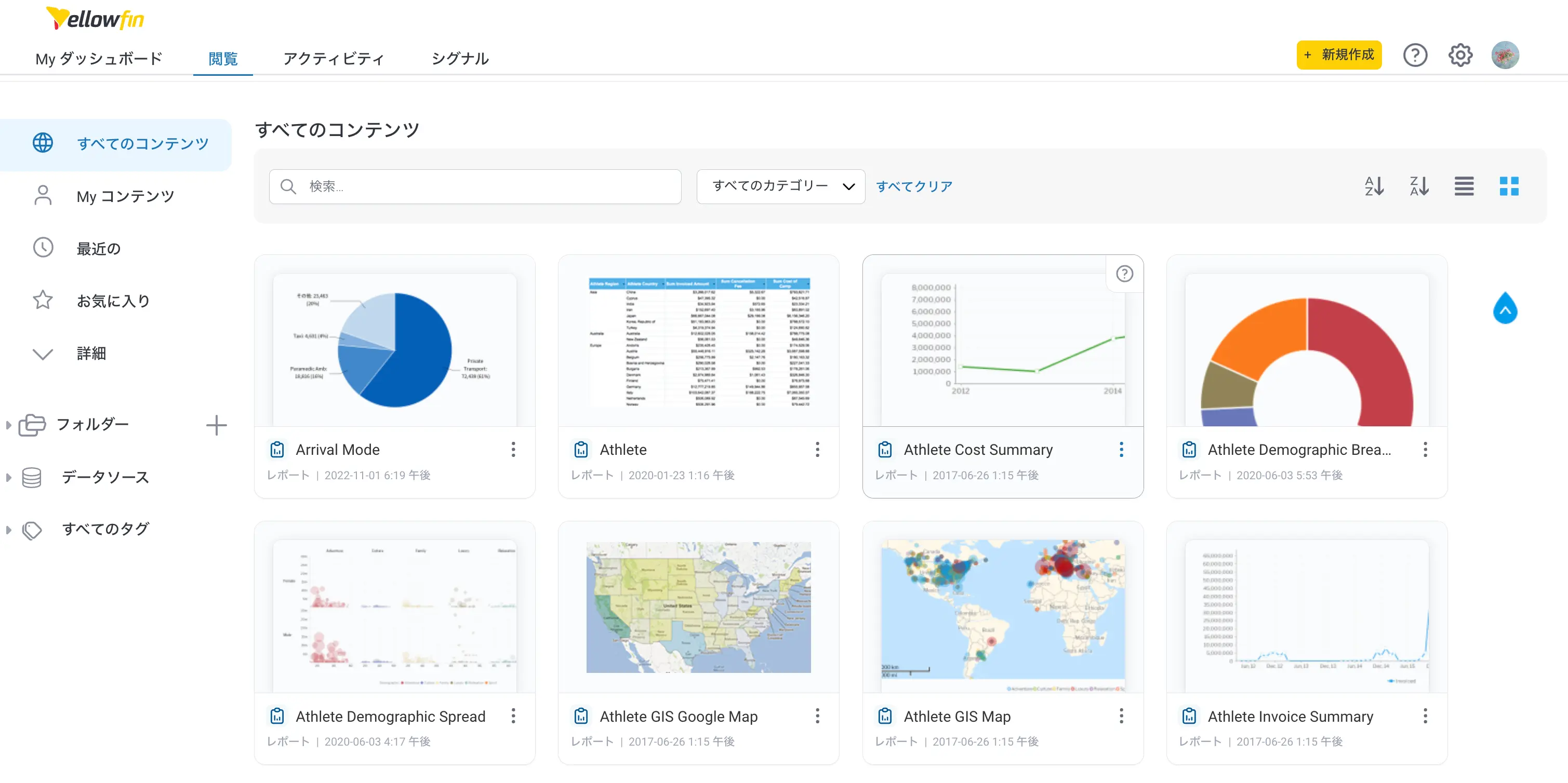Open the help question mark icon

coord(1415,56)
